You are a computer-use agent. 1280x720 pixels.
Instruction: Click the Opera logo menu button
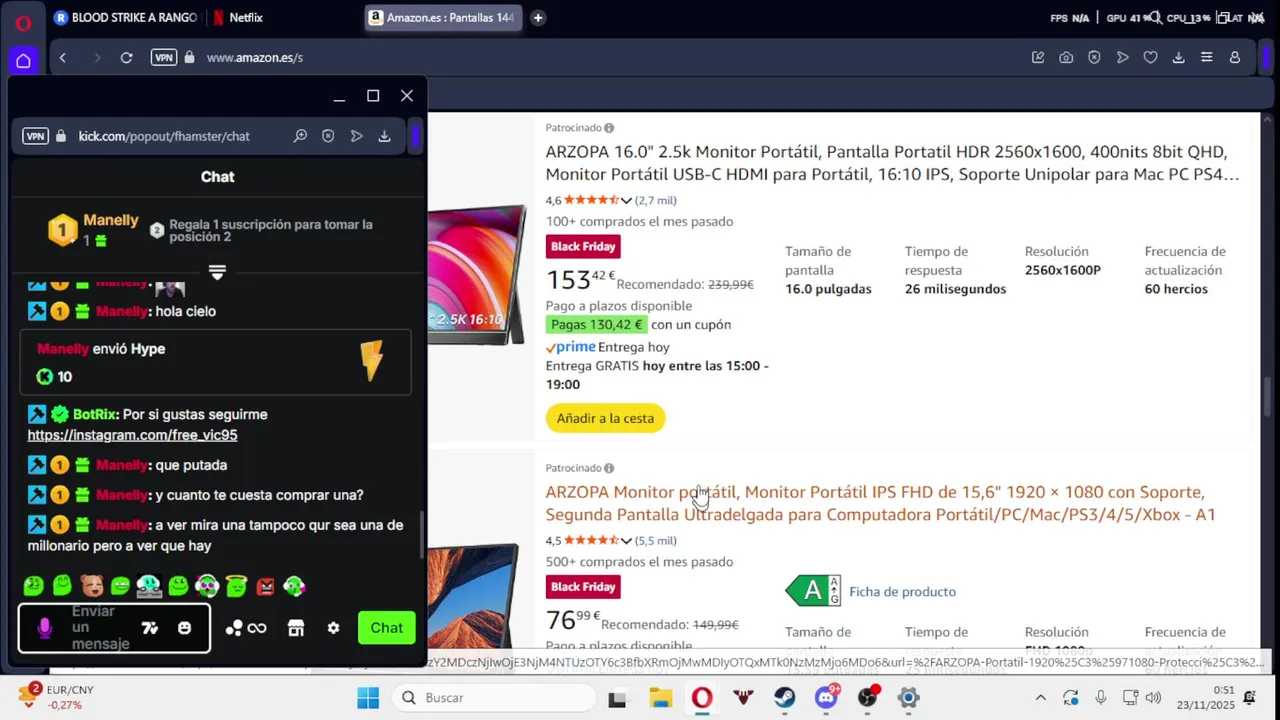(23, 22)
